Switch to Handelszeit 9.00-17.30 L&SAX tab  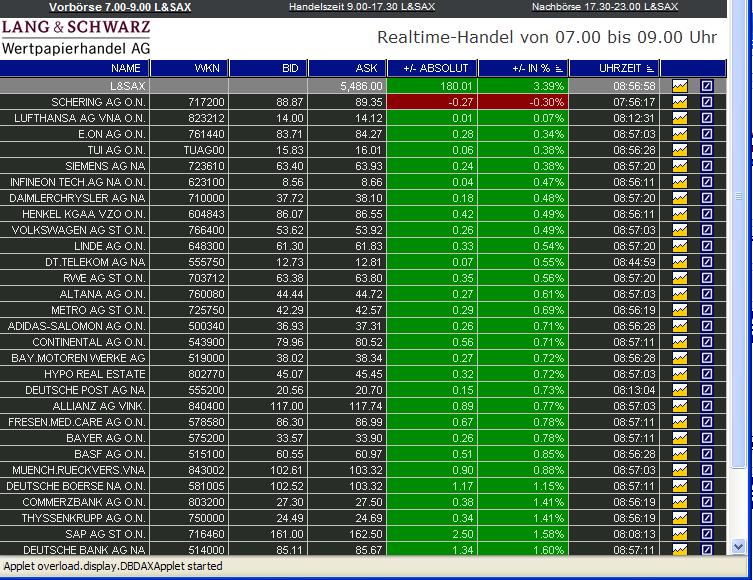[362, 7]
